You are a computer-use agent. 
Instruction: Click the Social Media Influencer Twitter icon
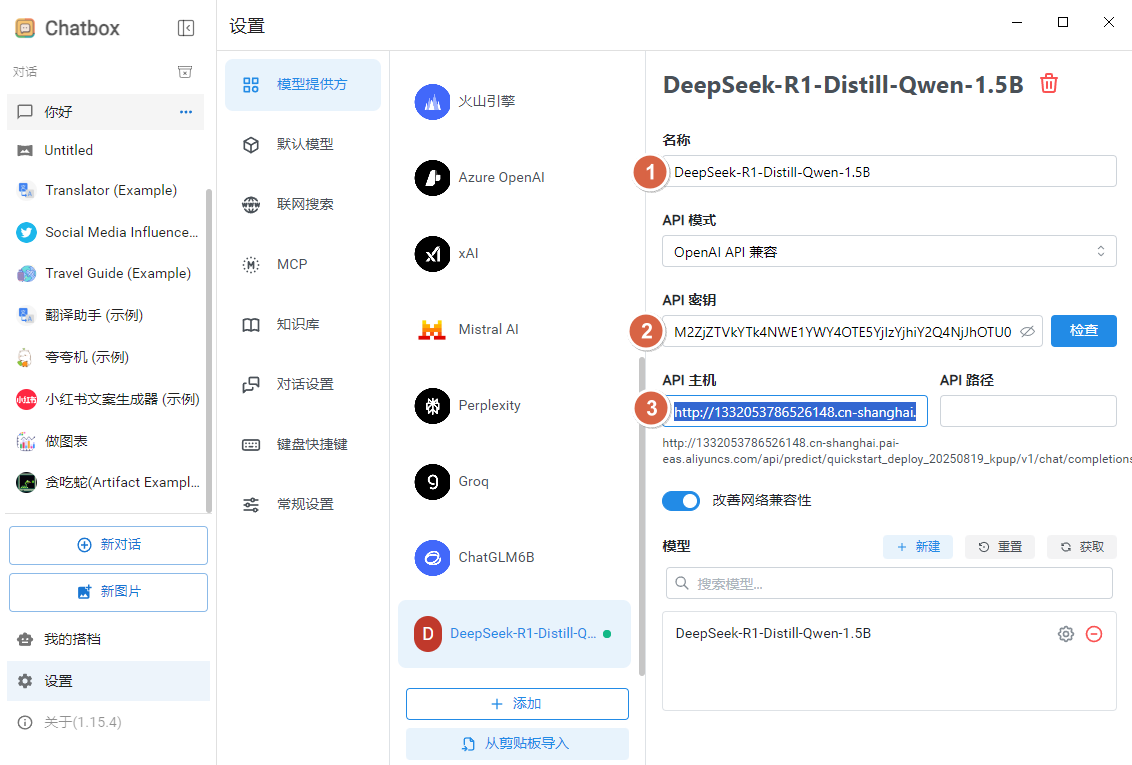(26, 232)
